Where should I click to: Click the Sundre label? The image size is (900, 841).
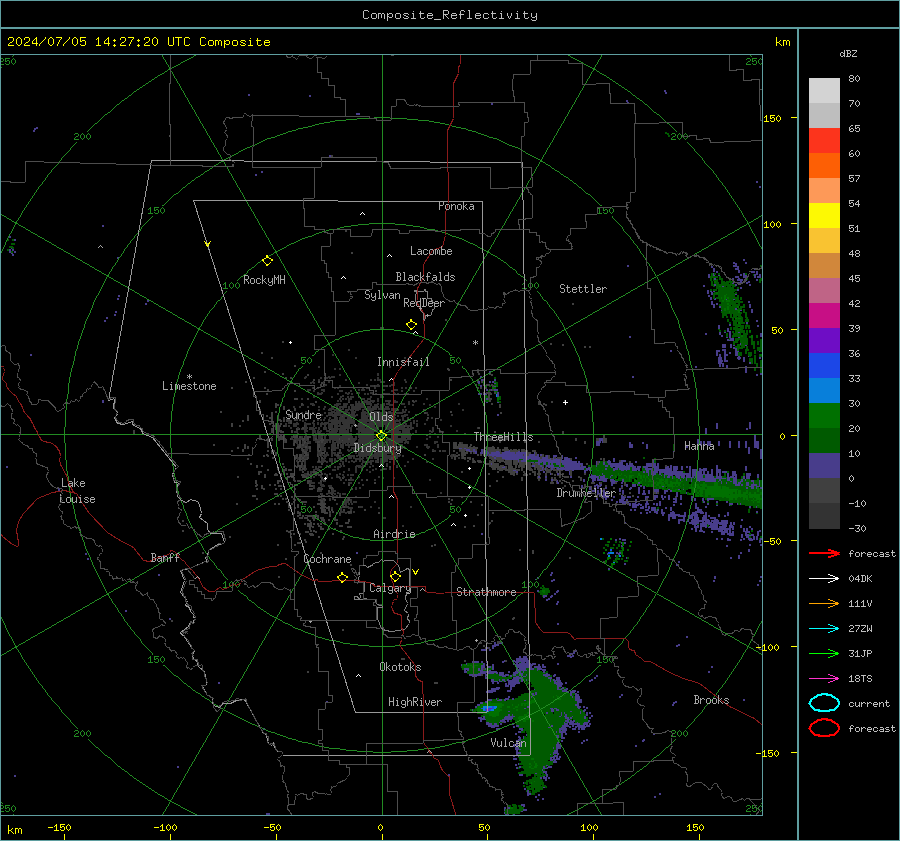[x=303, y=414]
